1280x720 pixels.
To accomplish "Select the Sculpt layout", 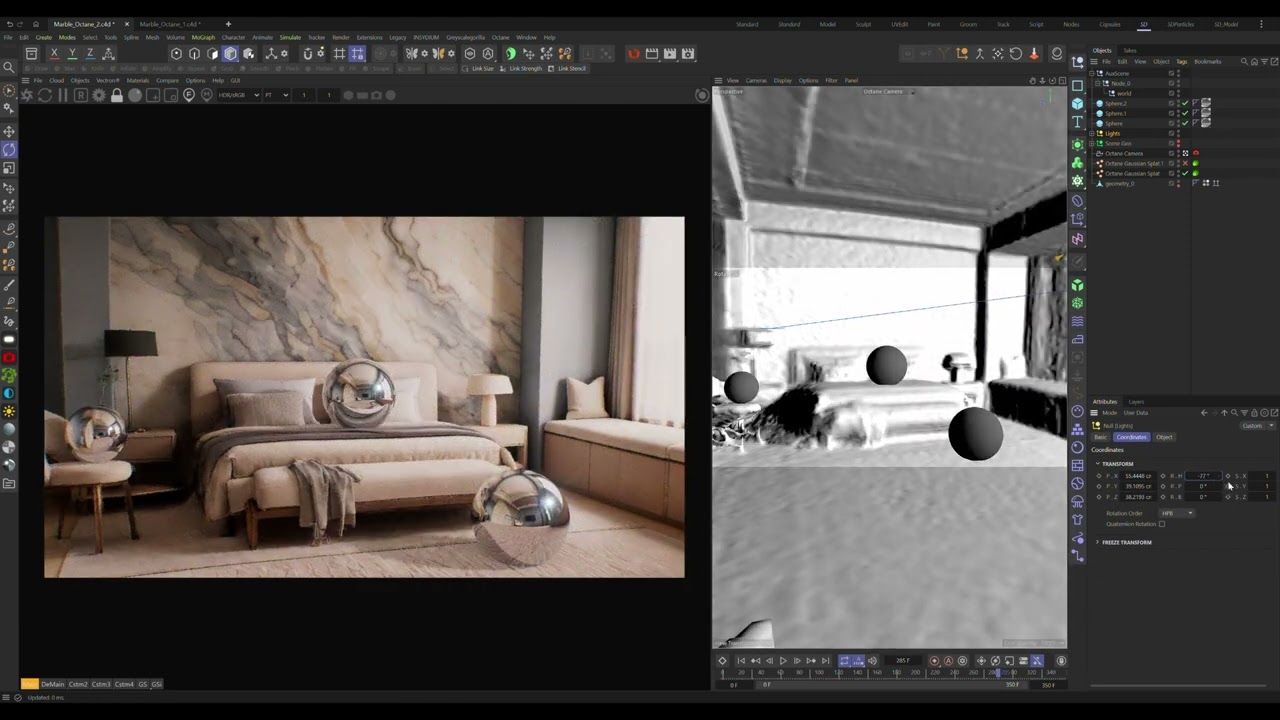I will 863,24.
